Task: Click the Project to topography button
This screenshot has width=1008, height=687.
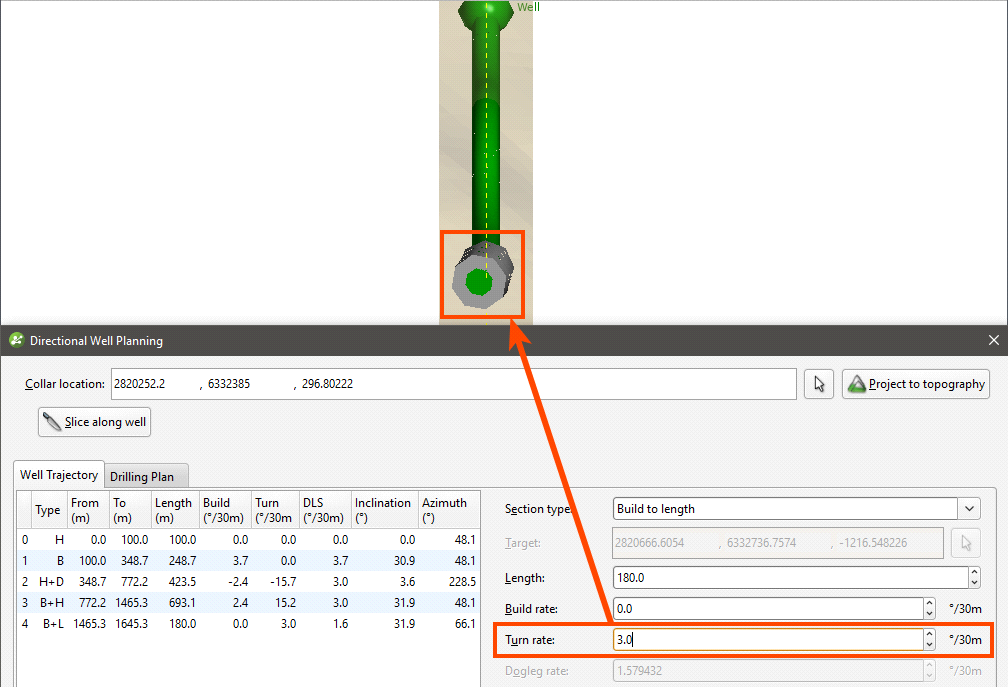Action: [916, 384]
